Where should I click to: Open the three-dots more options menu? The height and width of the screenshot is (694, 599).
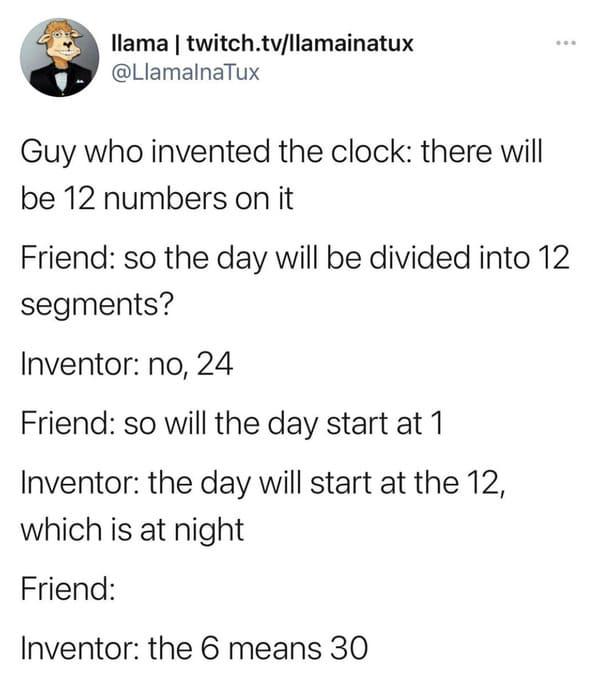coord(566,43)
